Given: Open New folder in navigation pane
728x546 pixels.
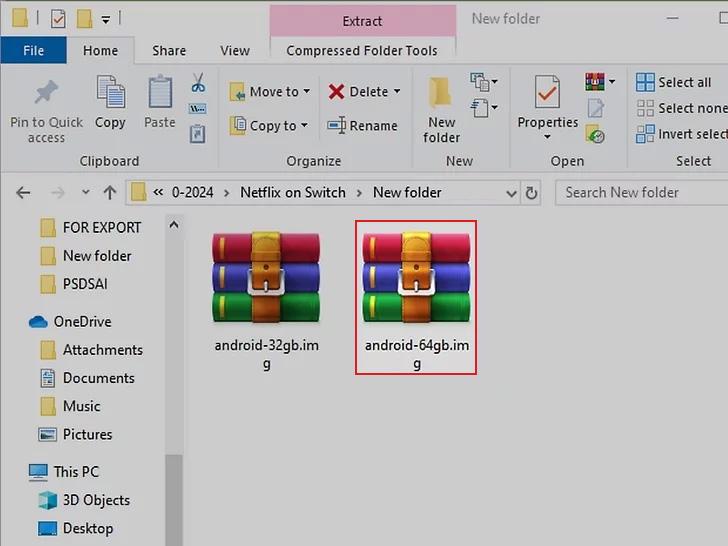Looking at the screenshot, I should coord(86,256).
